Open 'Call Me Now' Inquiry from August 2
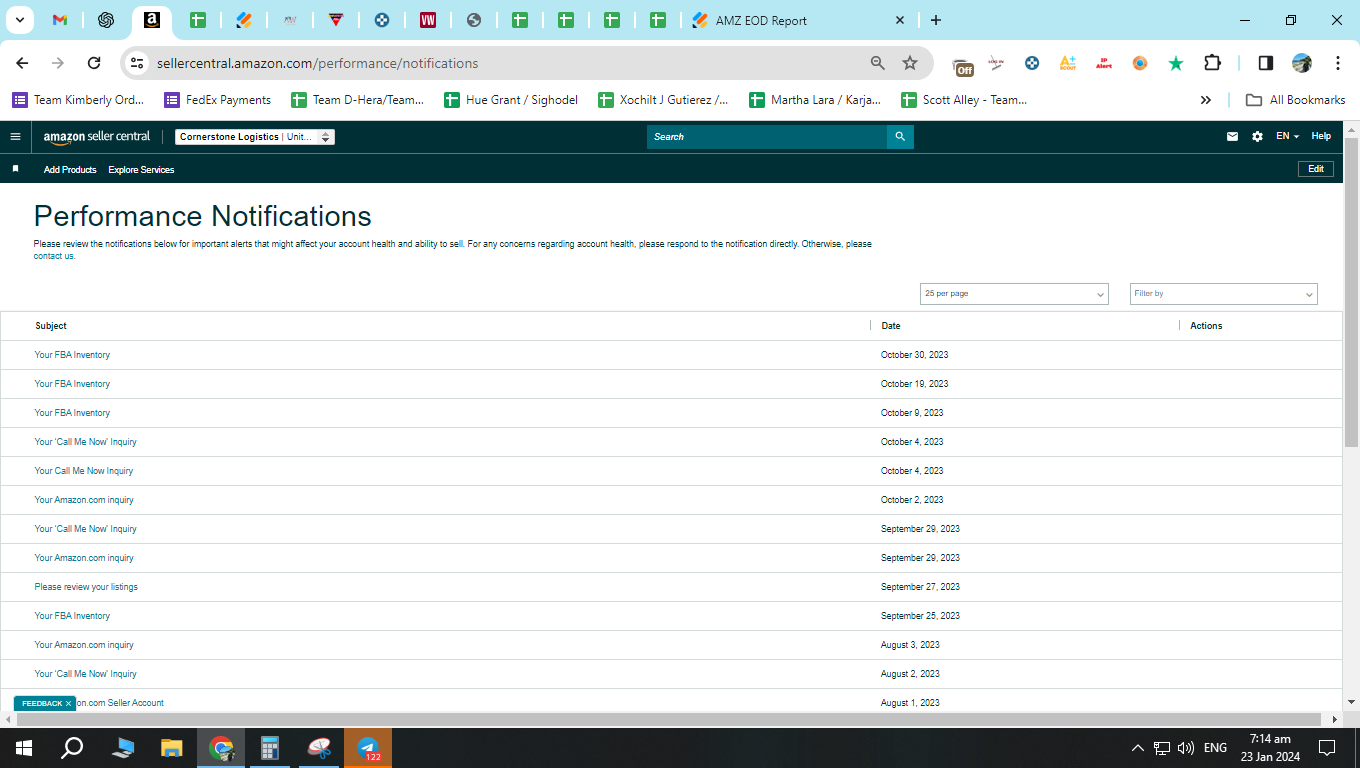Screen dimensions: 1360x768 click(85, 674)
